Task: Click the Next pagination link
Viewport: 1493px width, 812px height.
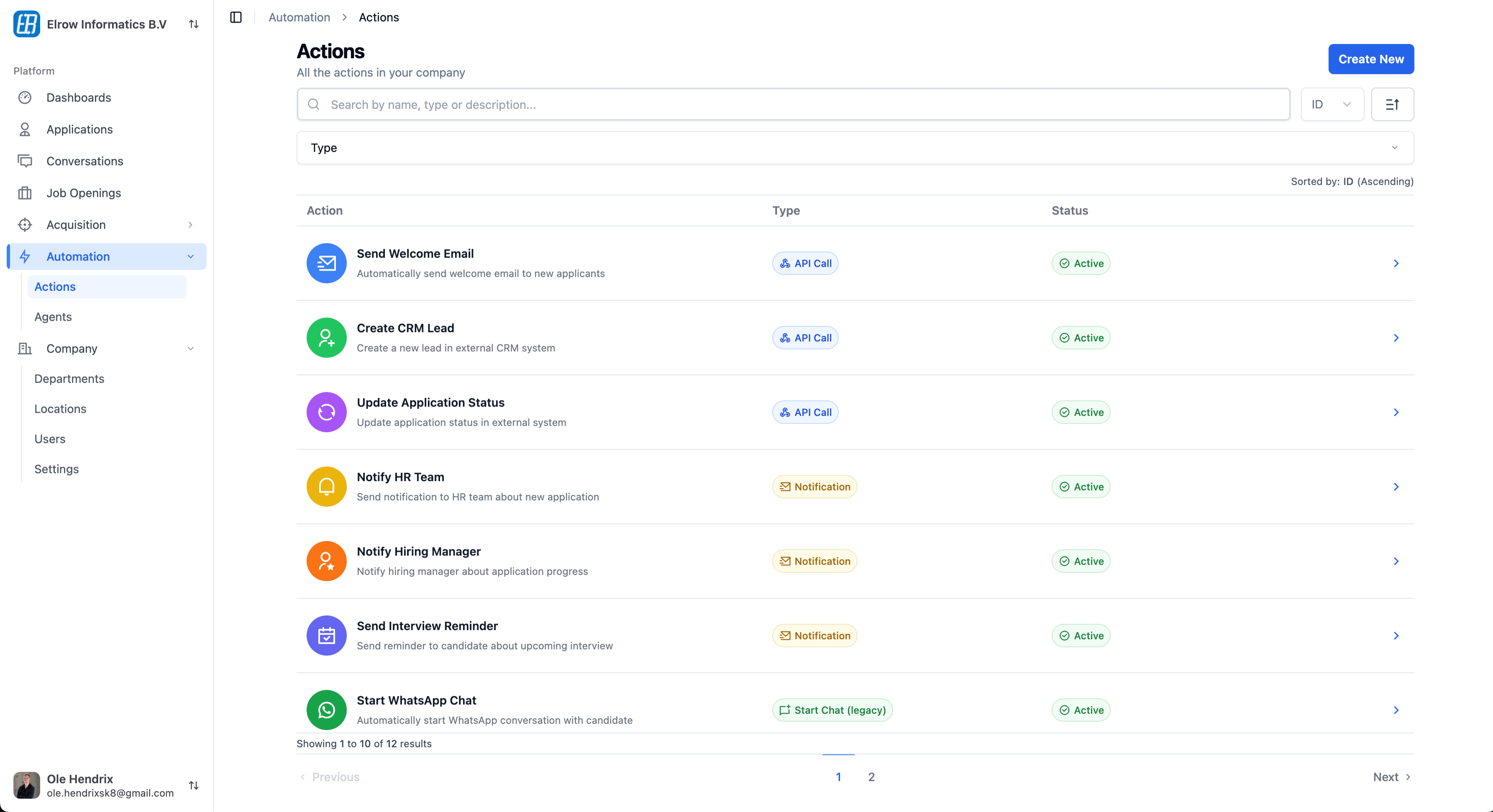Action: (x=1391, y=776)
